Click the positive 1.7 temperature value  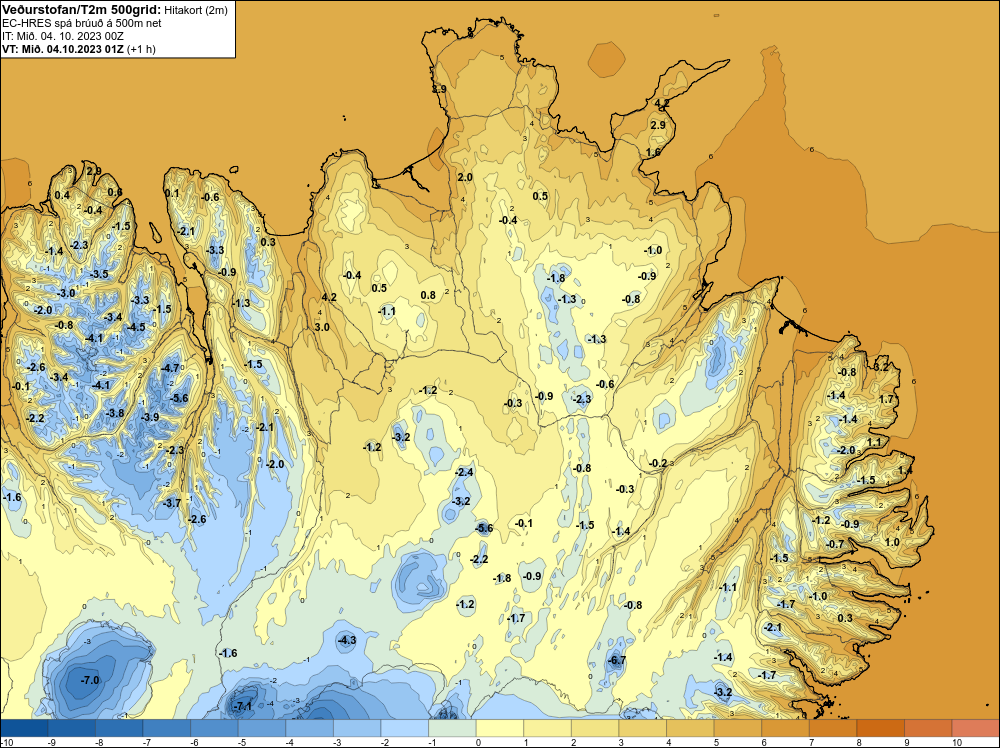click(x=886, y=400)
